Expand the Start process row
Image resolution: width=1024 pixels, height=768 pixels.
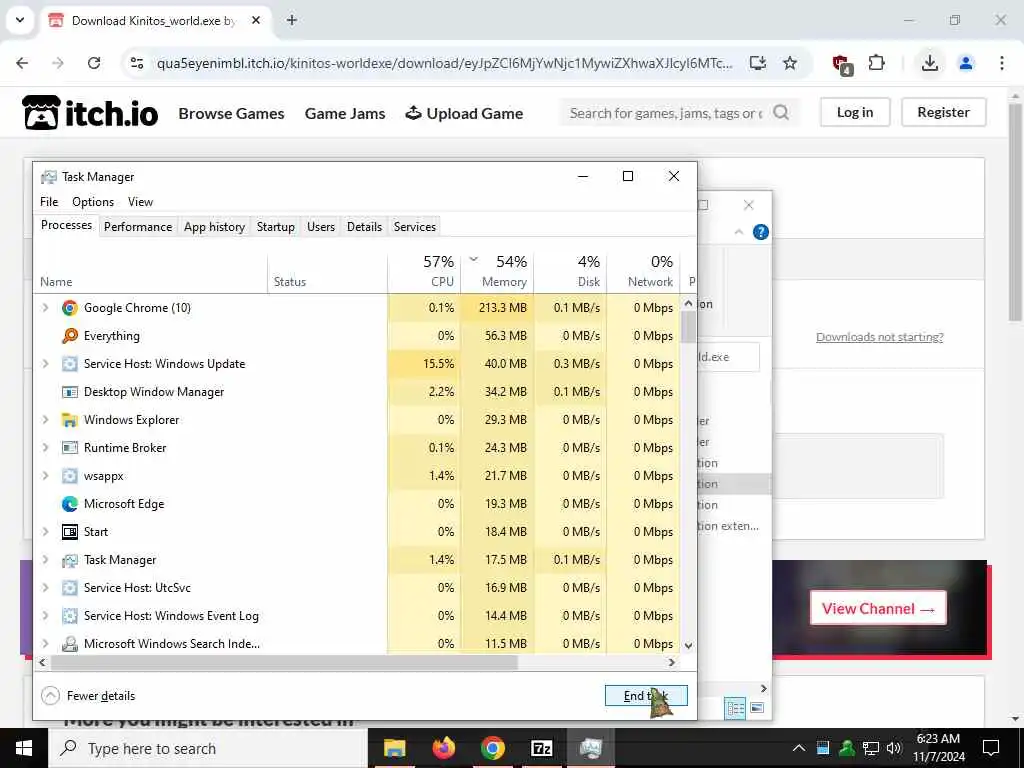(x=46, y=532)
